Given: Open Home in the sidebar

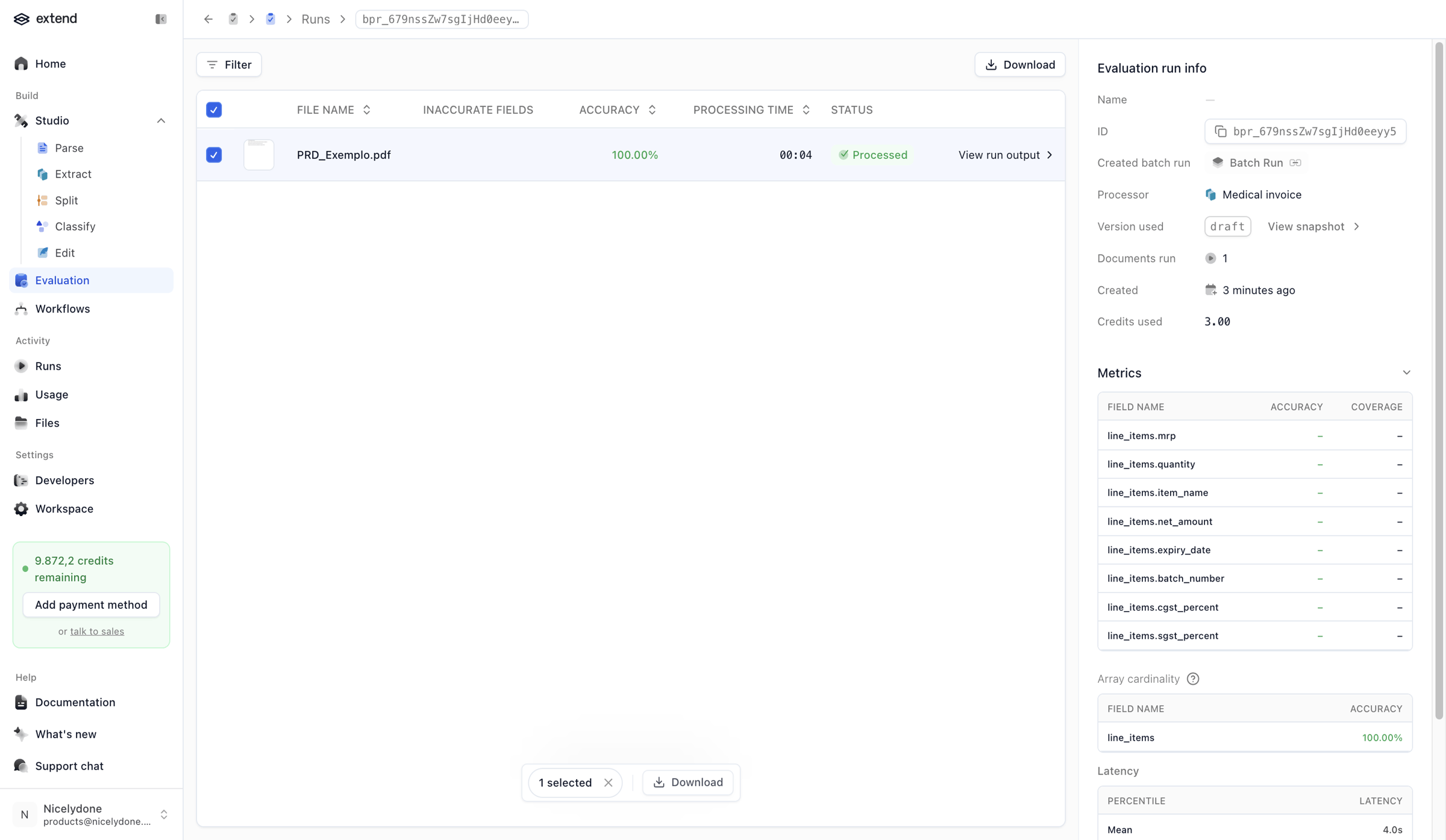Looking at the screenshot, I should point(91,64).
